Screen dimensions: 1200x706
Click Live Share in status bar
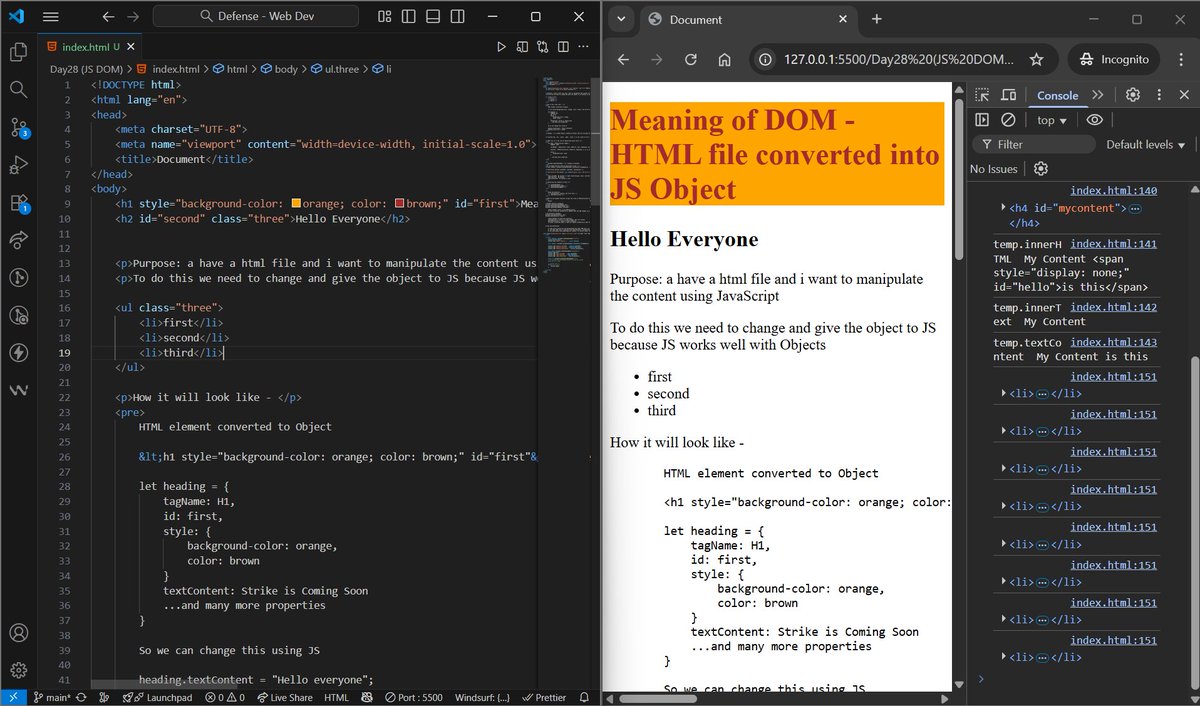(x=285, y=697)
